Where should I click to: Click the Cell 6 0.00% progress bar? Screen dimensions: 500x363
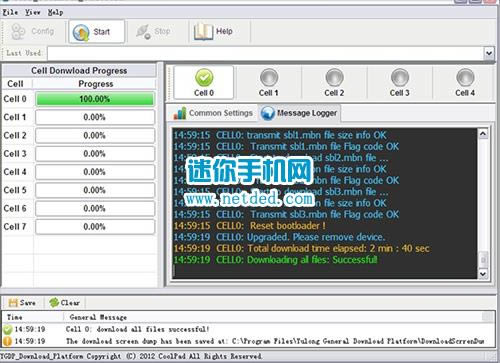(95, 208)
